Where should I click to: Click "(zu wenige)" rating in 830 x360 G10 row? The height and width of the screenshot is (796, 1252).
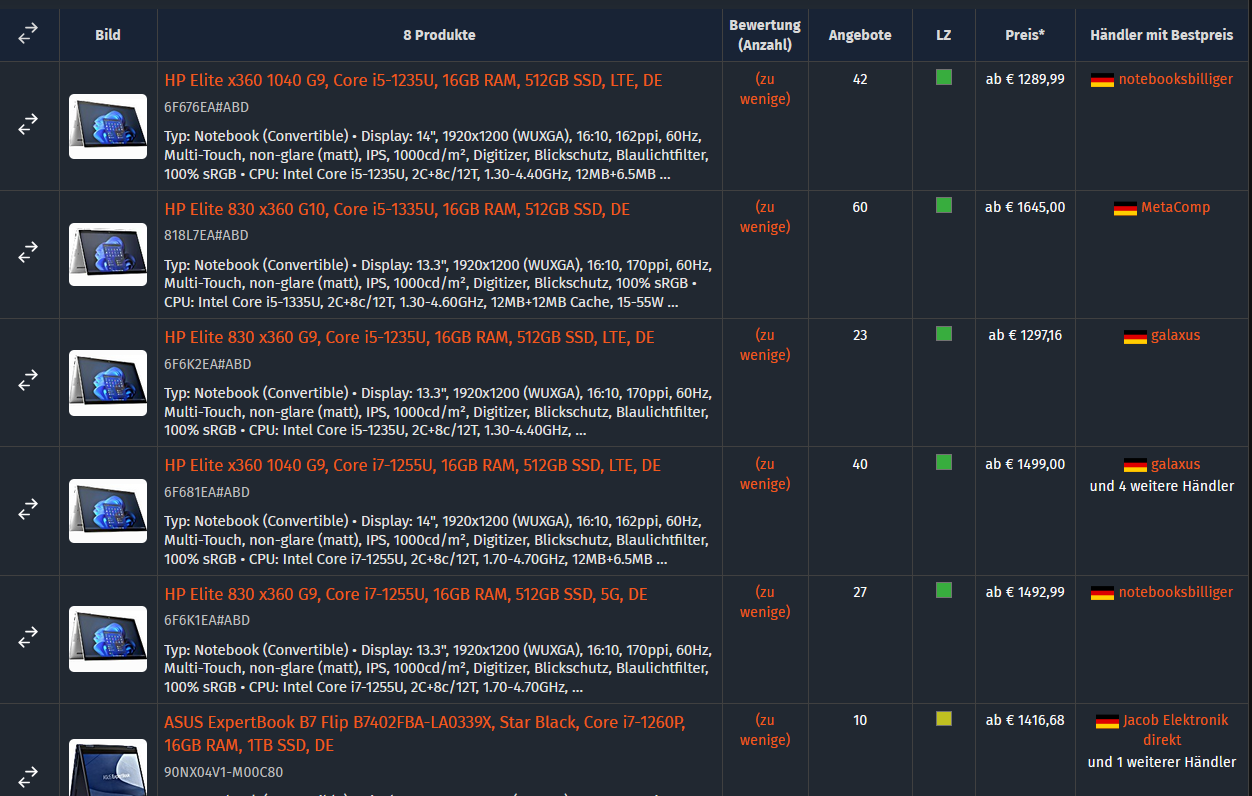(x=765, y=217)
